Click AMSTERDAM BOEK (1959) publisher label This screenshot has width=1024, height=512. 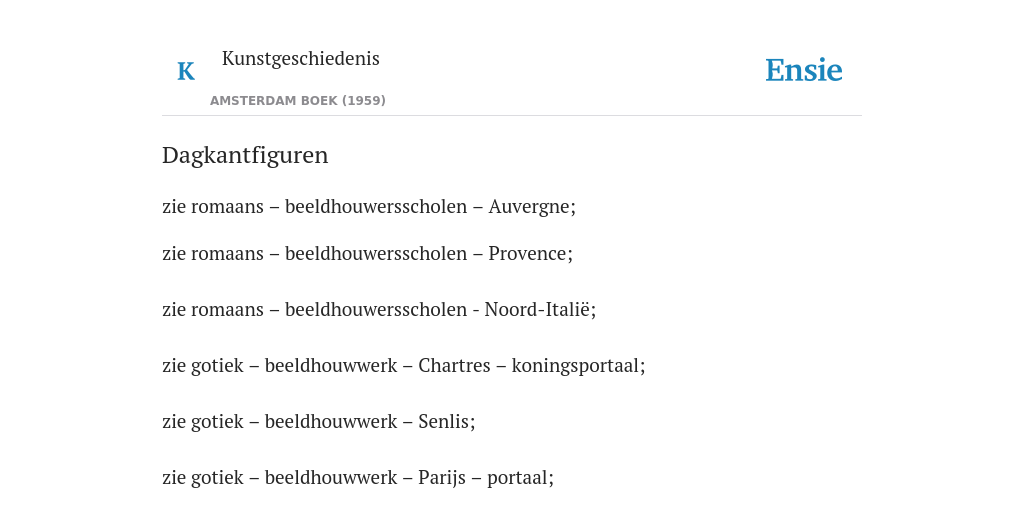click(x=298, y=101)
